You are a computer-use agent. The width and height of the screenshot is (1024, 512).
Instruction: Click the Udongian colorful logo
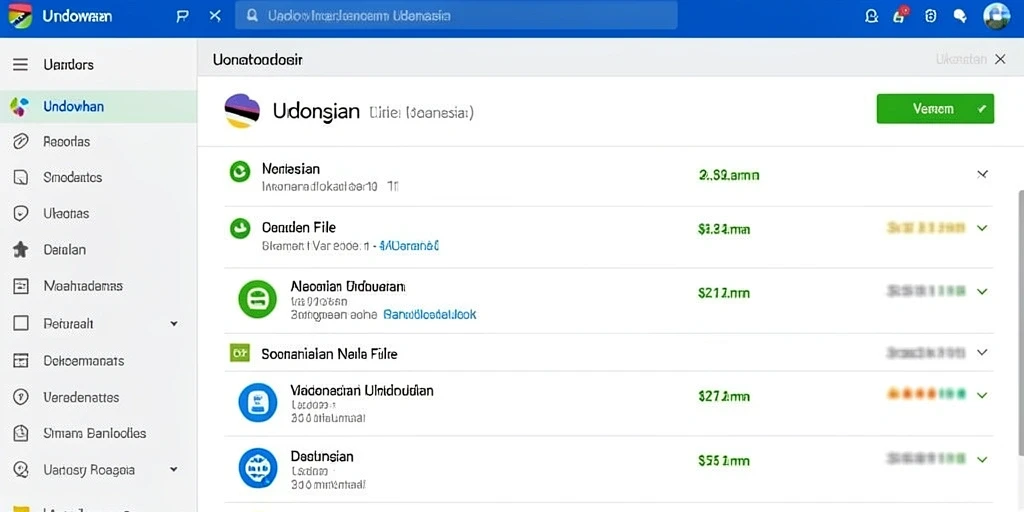242,110
